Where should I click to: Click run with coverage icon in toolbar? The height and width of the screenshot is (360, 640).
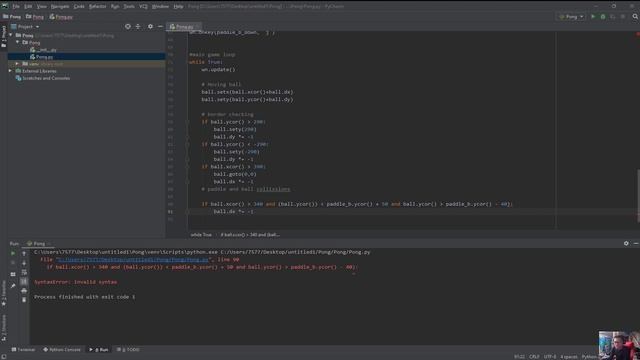point(613,17)
